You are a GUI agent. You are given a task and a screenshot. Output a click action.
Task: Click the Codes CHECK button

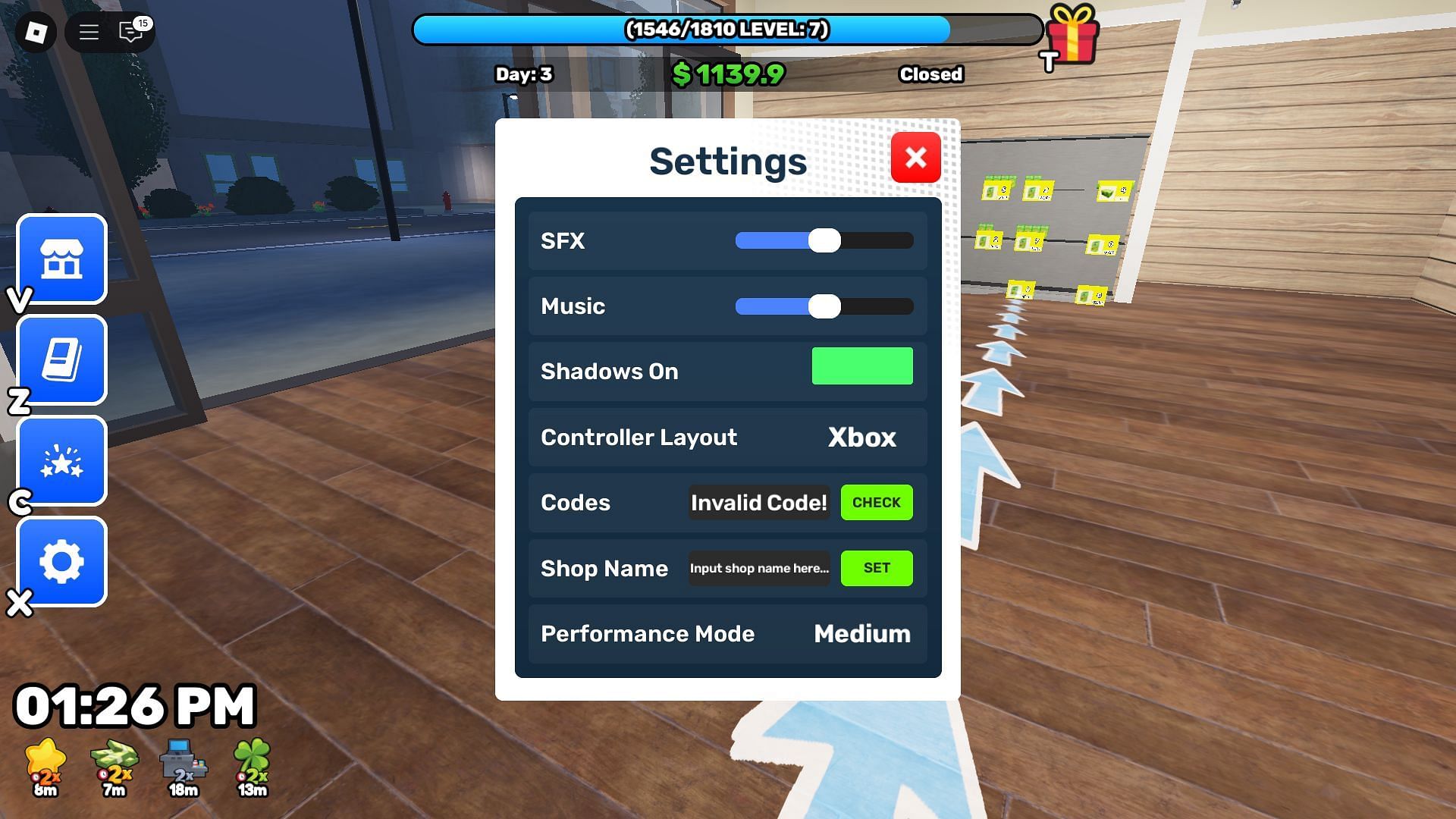tap(876, 502)
